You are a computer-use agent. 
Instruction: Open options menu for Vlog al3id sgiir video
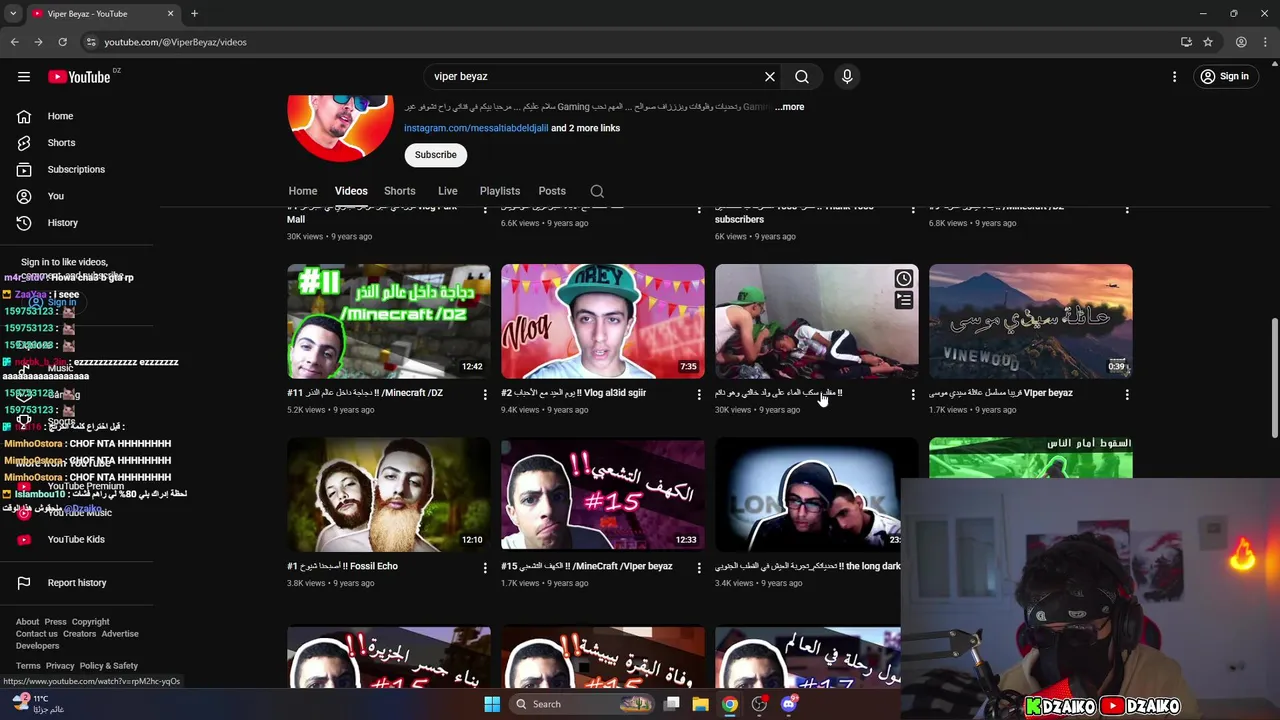click(699, 395)
